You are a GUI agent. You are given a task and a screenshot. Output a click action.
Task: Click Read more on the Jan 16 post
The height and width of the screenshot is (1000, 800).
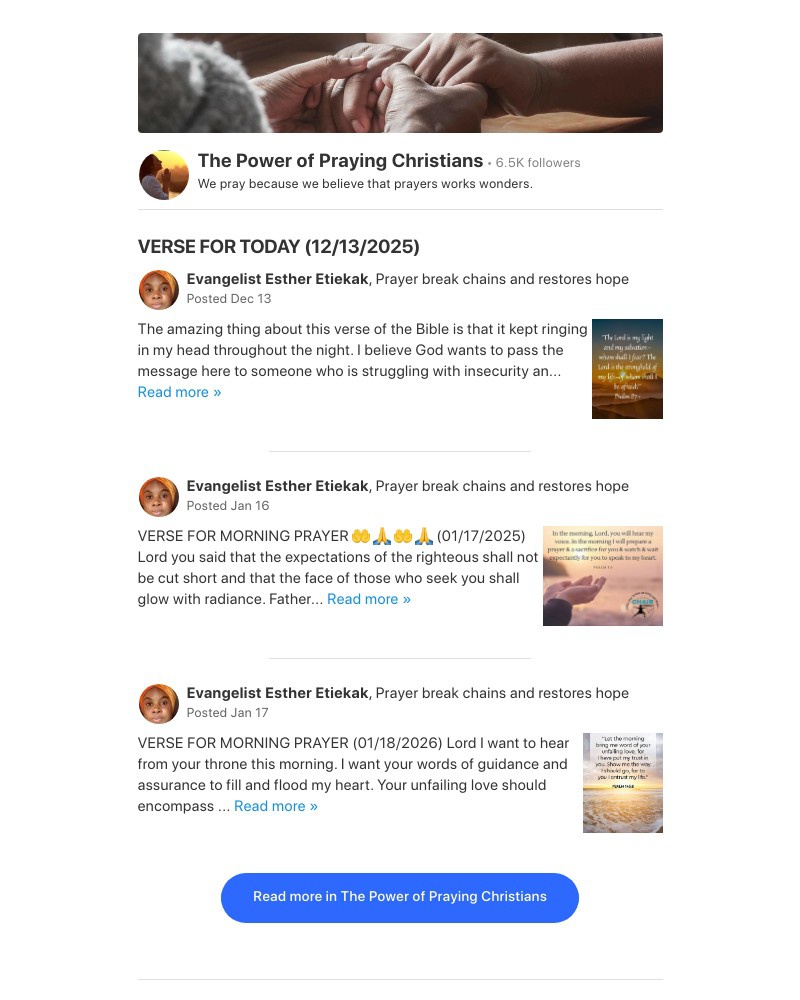click(369, 599)
